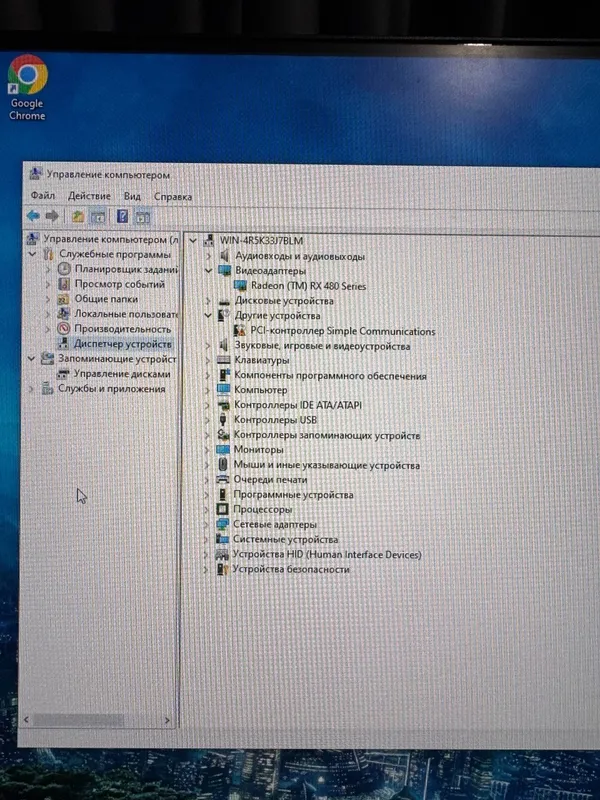Click Очереди печати printer icon
This screenshot has height=800, width=600.
(222, 480)
